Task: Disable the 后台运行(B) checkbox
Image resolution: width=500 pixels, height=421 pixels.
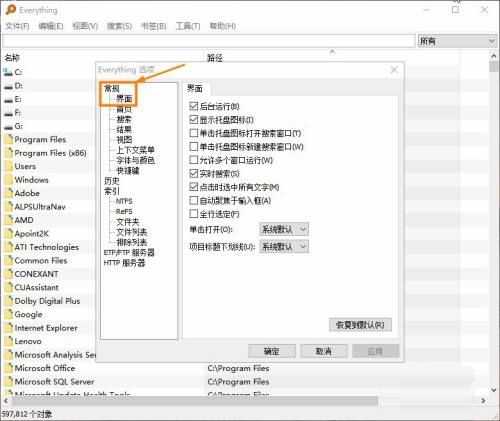Action: coord(194,106)
